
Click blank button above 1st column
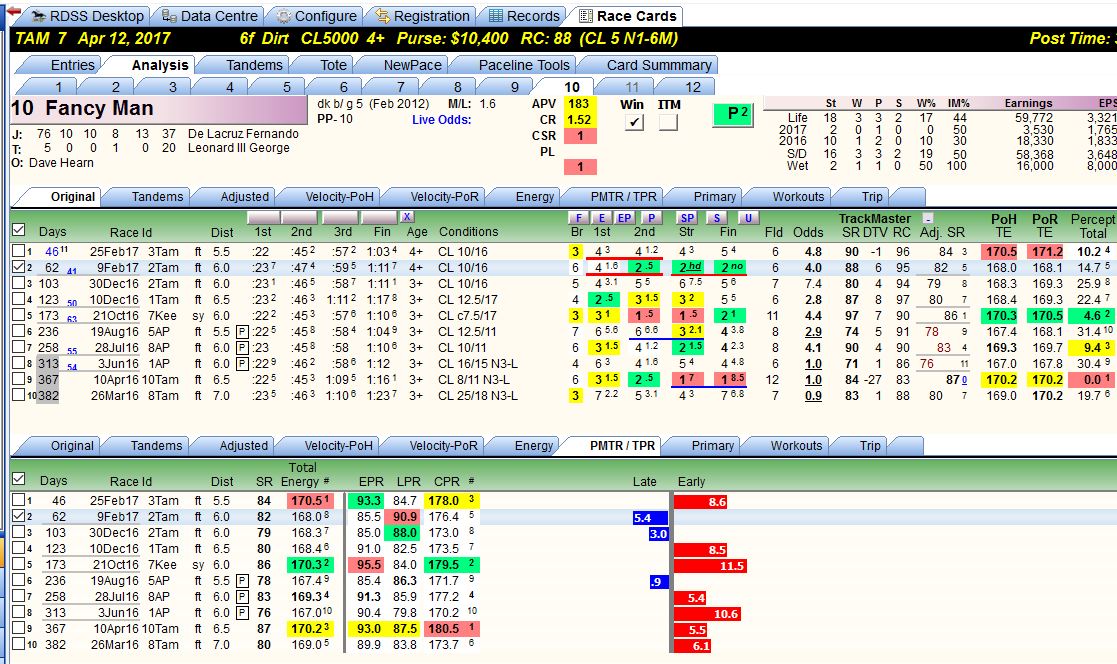[x=263, y=217]
